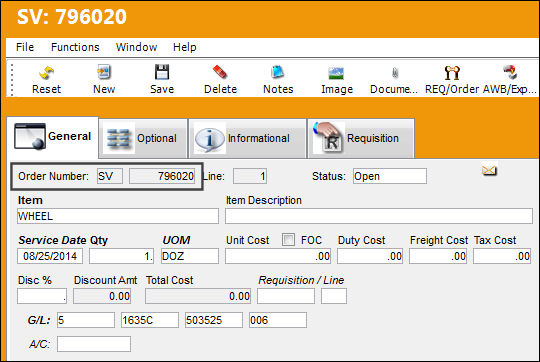Switch to the Informational tab label
The image size is (540, 362).
pyautogui.click(x=259, y=138)
